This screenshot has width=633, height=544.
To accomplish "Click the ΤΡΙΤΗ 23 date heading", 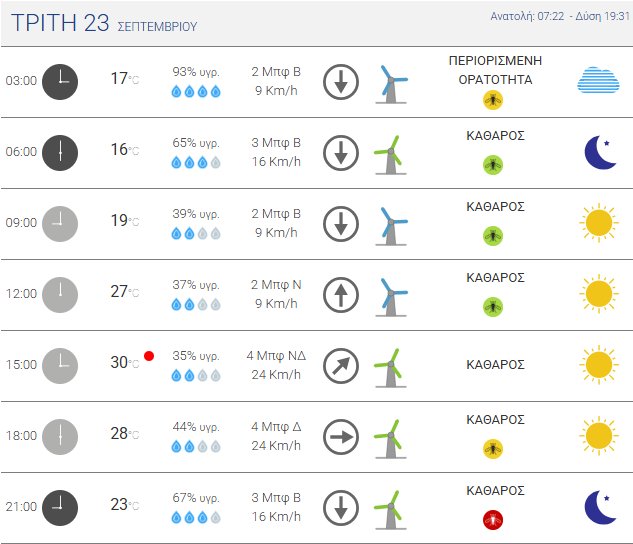I will 58,24.
